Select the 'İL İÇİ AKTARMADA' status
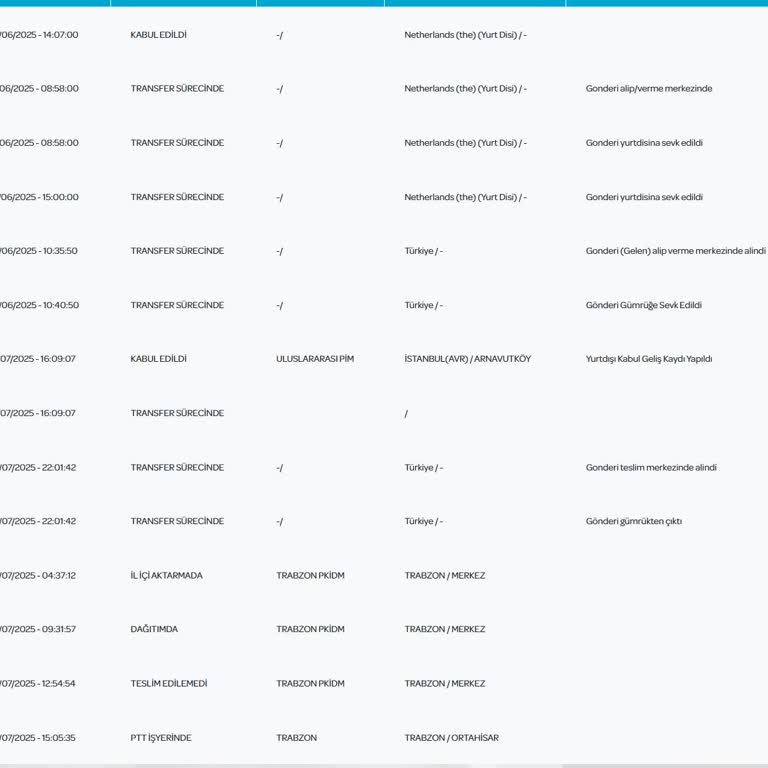768x768 pixels. (166, 576)
